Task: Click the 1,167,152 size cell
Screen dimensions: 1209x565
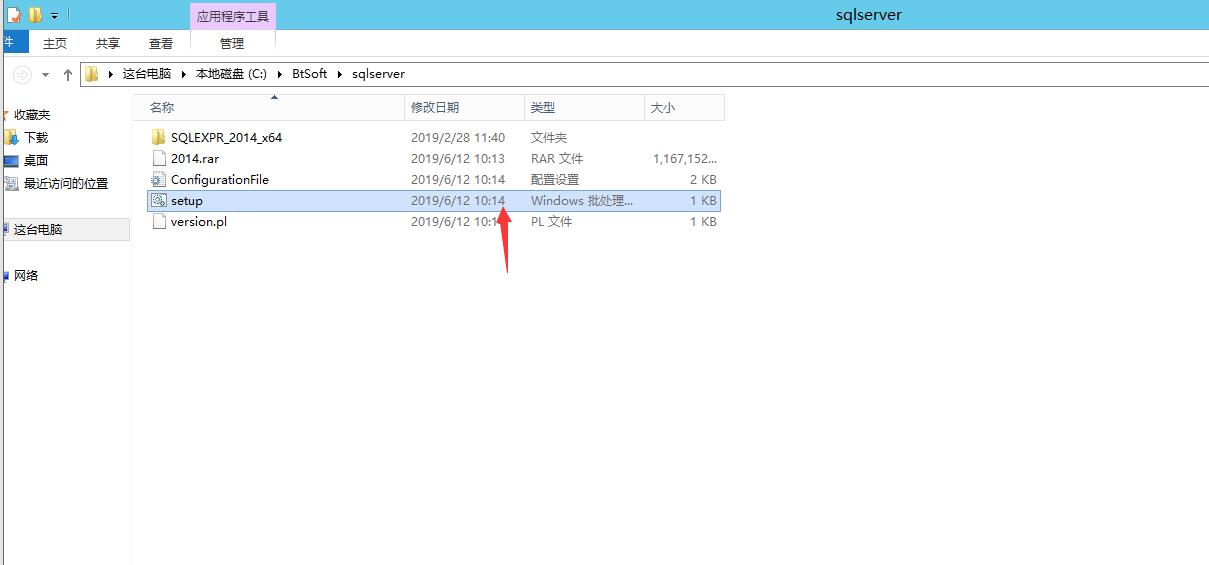Action: click(685, 158)
